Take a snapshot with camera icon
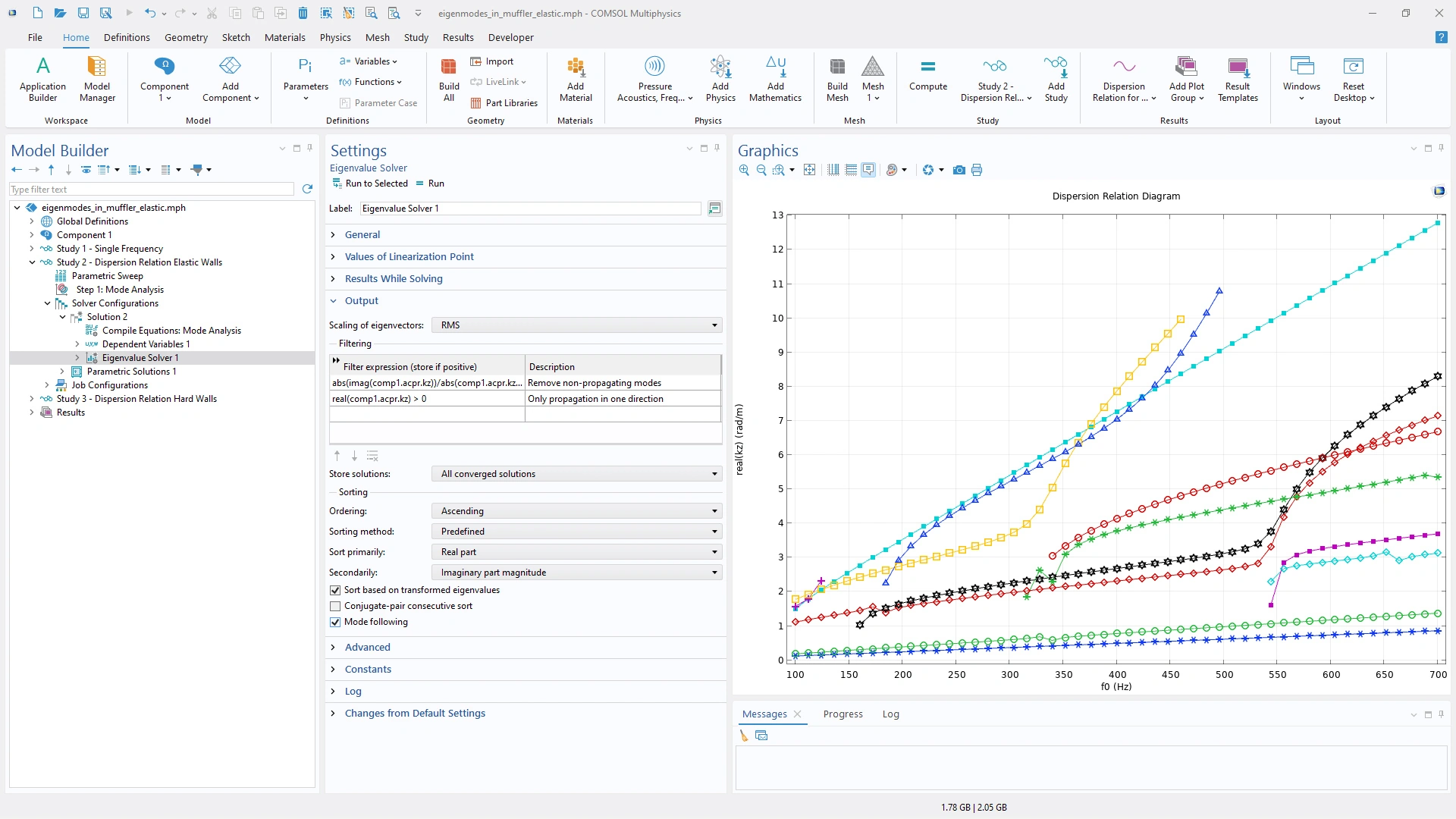 [959, 170]
